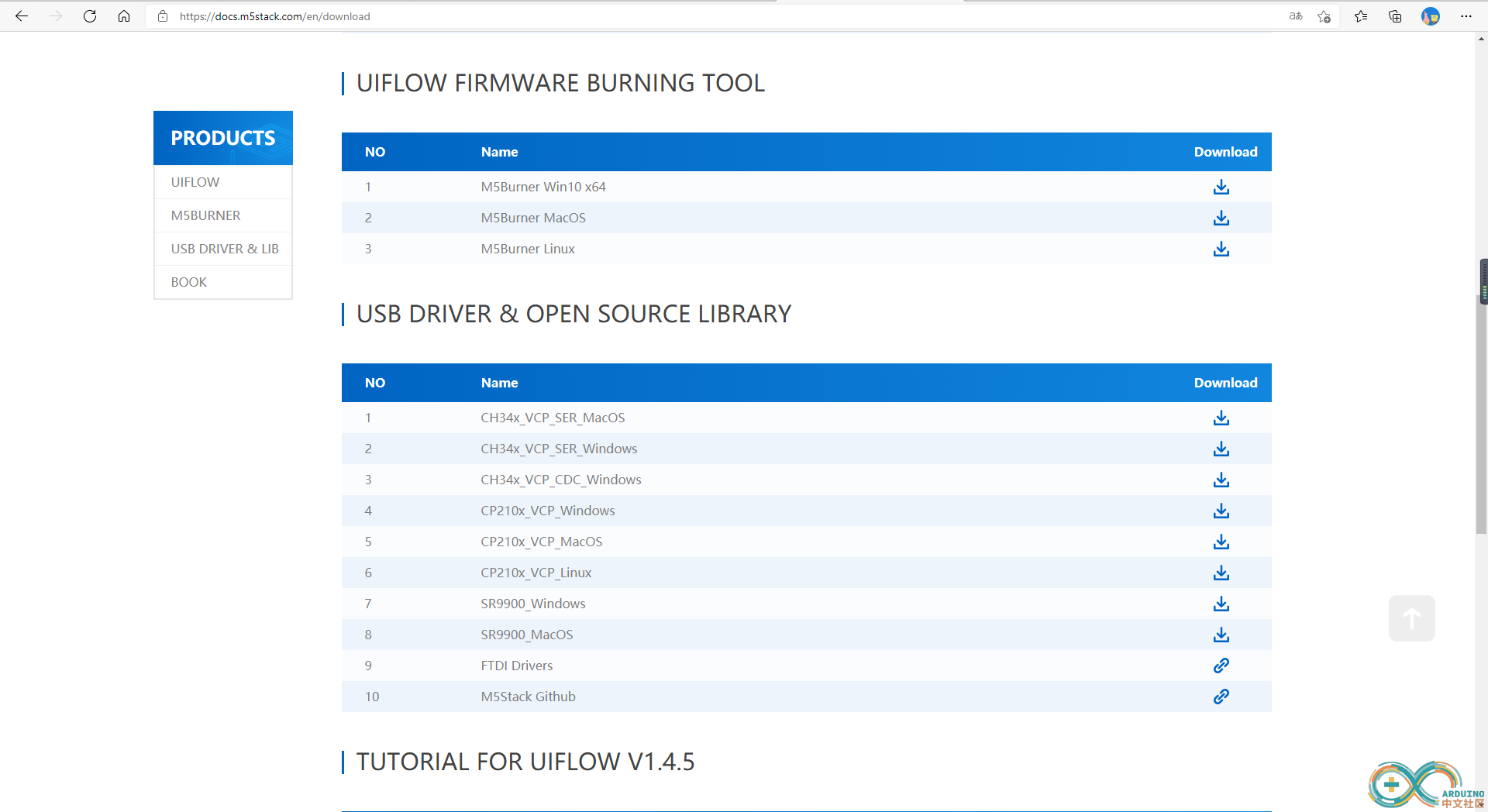Click CH34x_VCP_CDC_Windows name text
1488x812 pixels.
coord(561,480)
